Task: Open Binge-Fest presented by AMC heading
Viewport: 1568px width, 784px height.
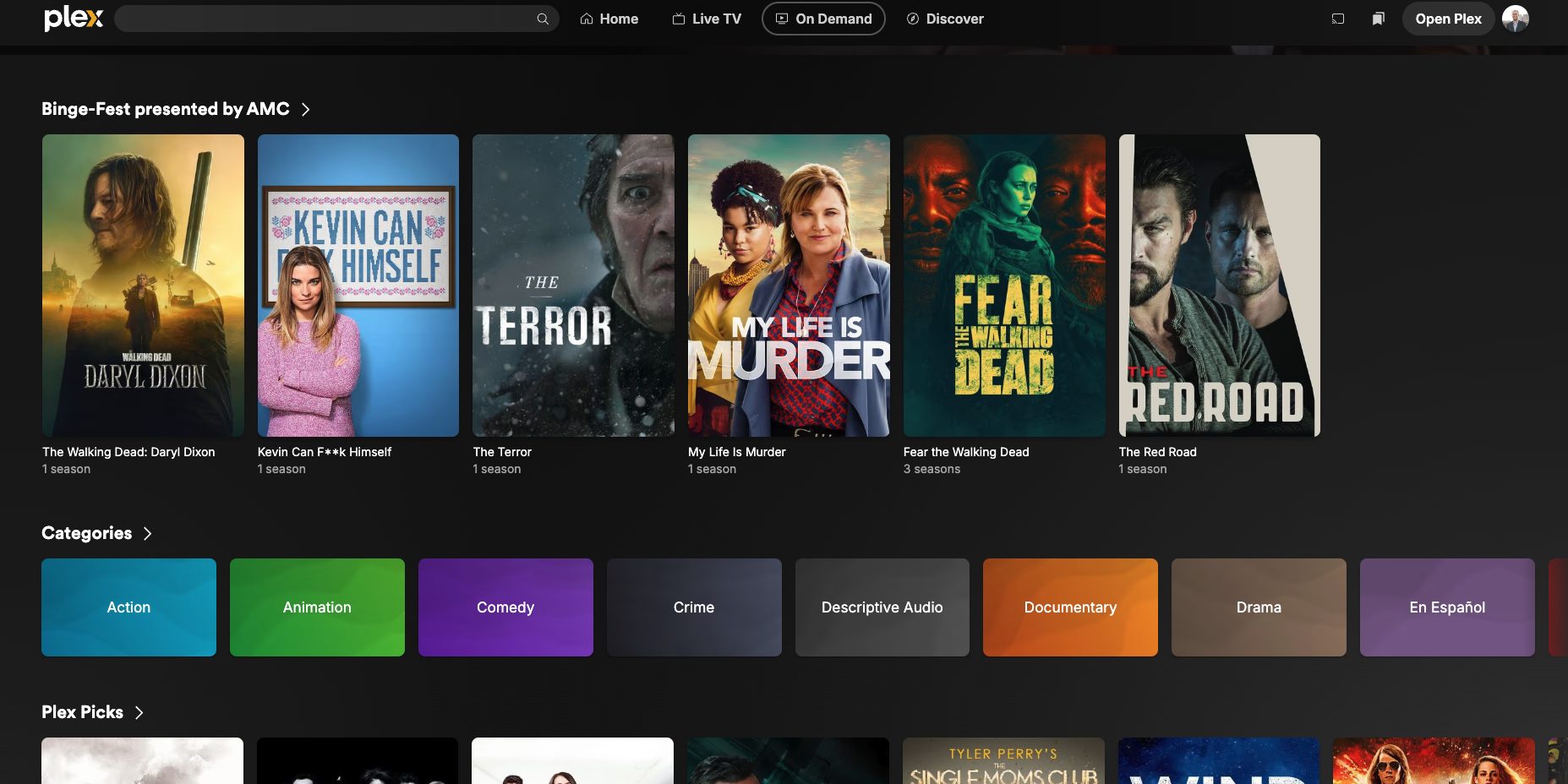Action: (166, 109)
